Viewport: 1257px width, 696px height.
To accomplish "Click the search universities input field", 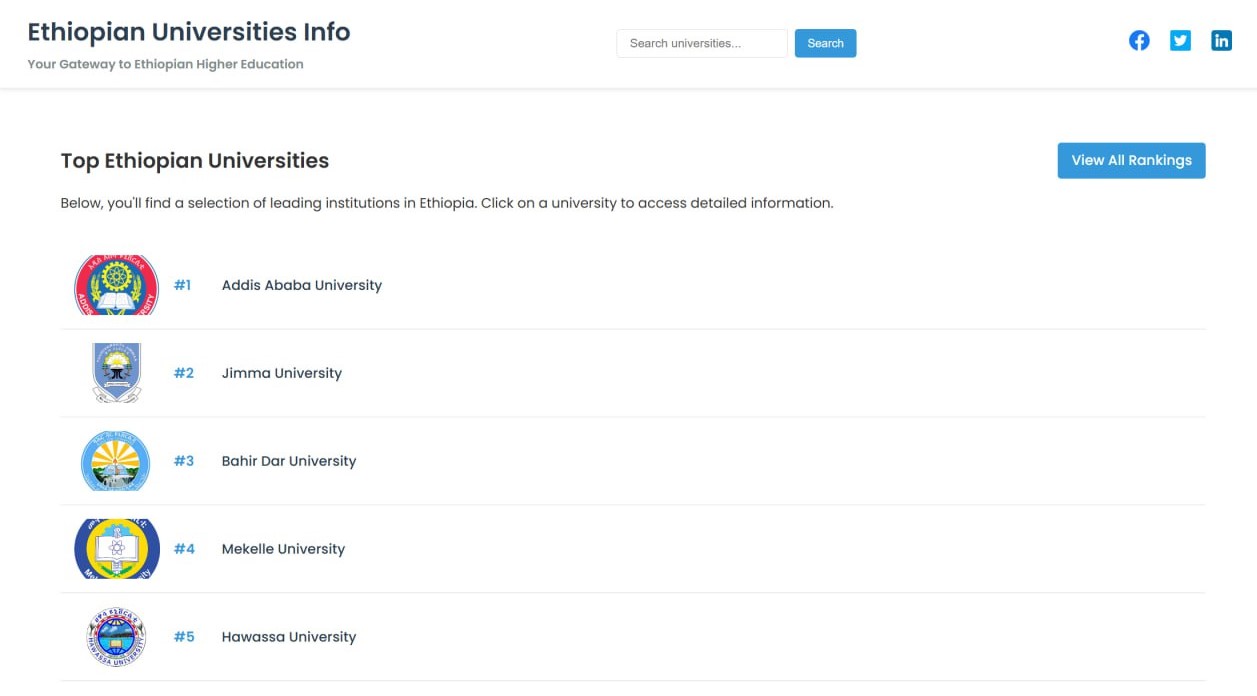I will tap(701, 43).
